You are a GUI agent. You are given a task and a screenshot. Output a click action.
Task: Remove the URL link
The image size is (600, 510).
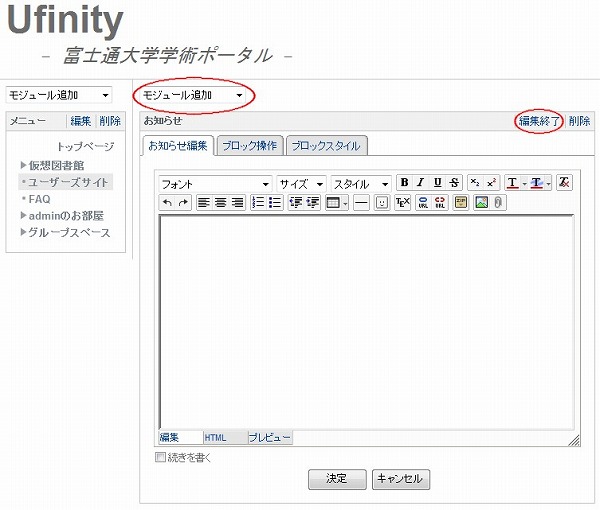(x=440, y=202)
